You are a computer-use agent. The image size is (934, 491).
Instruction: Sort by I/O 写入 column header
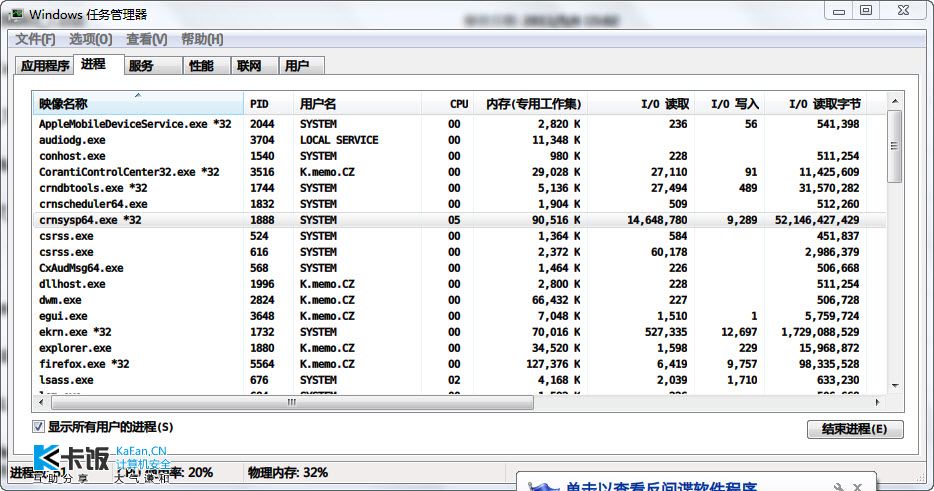[x=730, y=104]
